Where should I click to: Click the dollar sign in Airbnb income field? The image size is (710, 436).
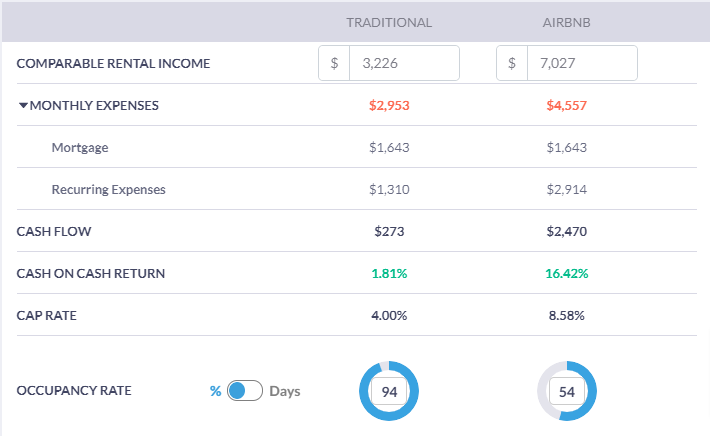coord(512,63)
